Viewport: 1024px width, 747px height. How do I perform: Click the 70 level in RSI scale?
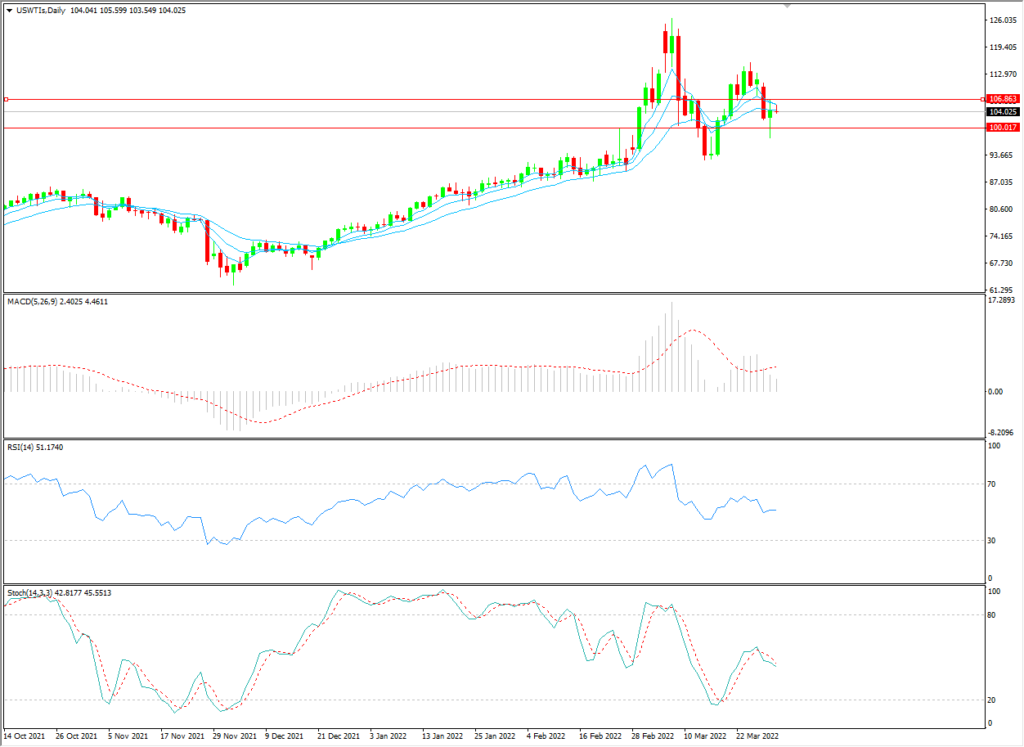(x=994, y=485)
